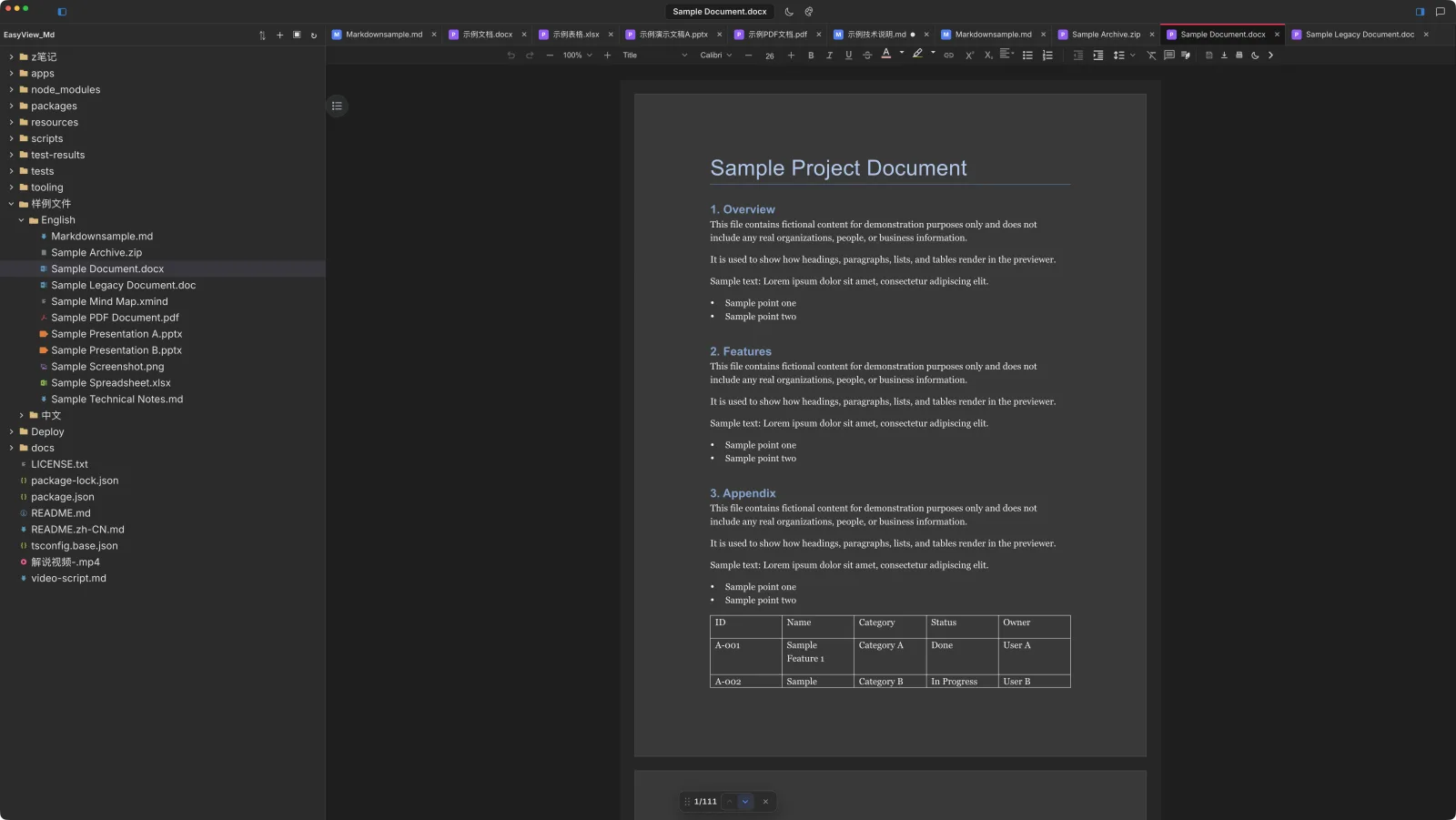The image size is (1456, 820).
Task: Print the document
Action: (x=1239, y=56)
